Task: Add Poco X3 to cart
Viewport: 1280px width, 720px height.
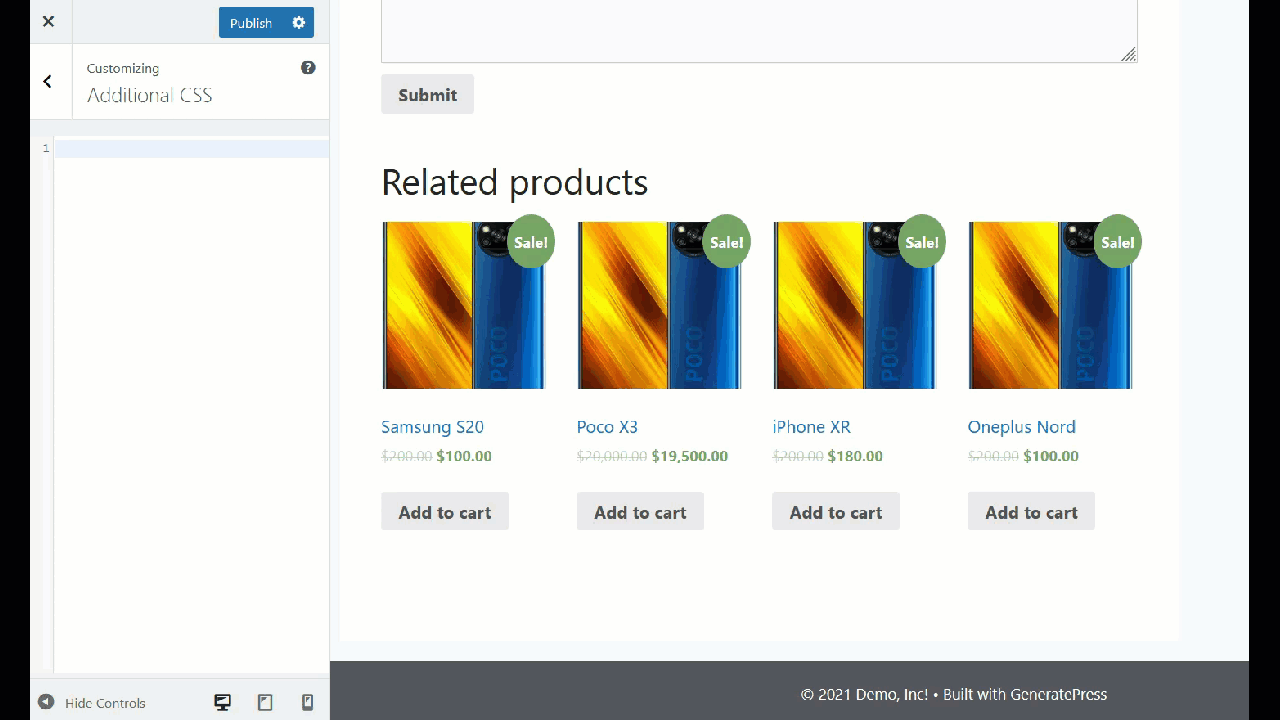Action: click(640, 511)
